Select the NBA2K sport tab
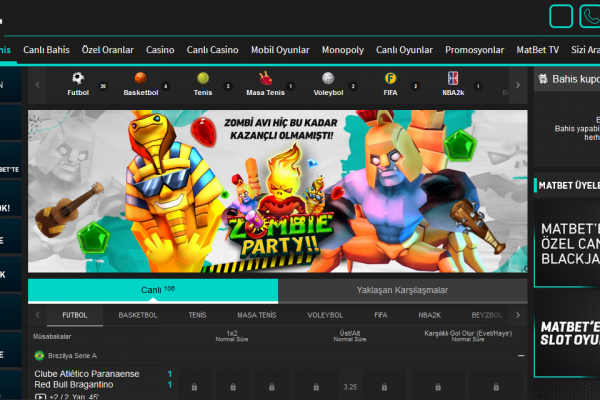The height and width of the screenshot is (400, 600). pos(429,315)
